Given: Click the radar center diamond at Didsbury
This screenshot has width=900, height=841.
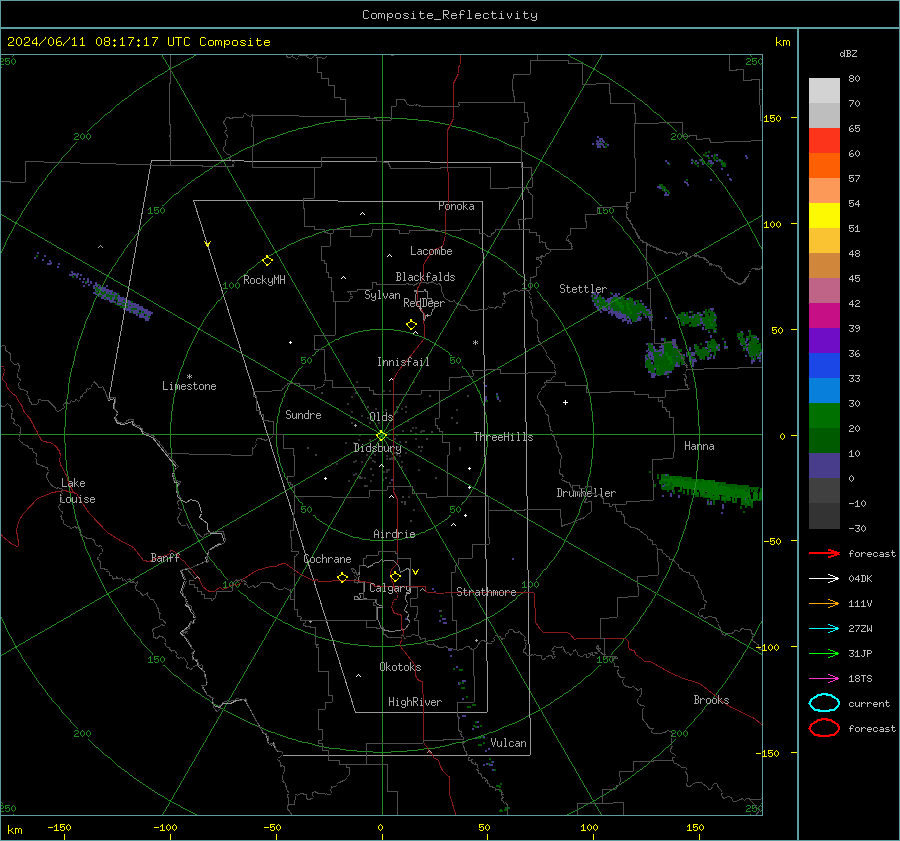Looking at the screenshot, I should pos(381,436).
